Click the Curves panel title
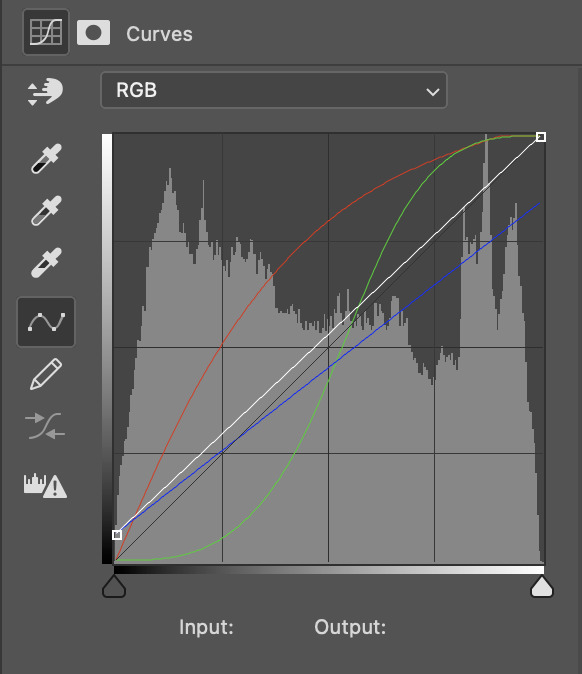 [x=159, y=34]
